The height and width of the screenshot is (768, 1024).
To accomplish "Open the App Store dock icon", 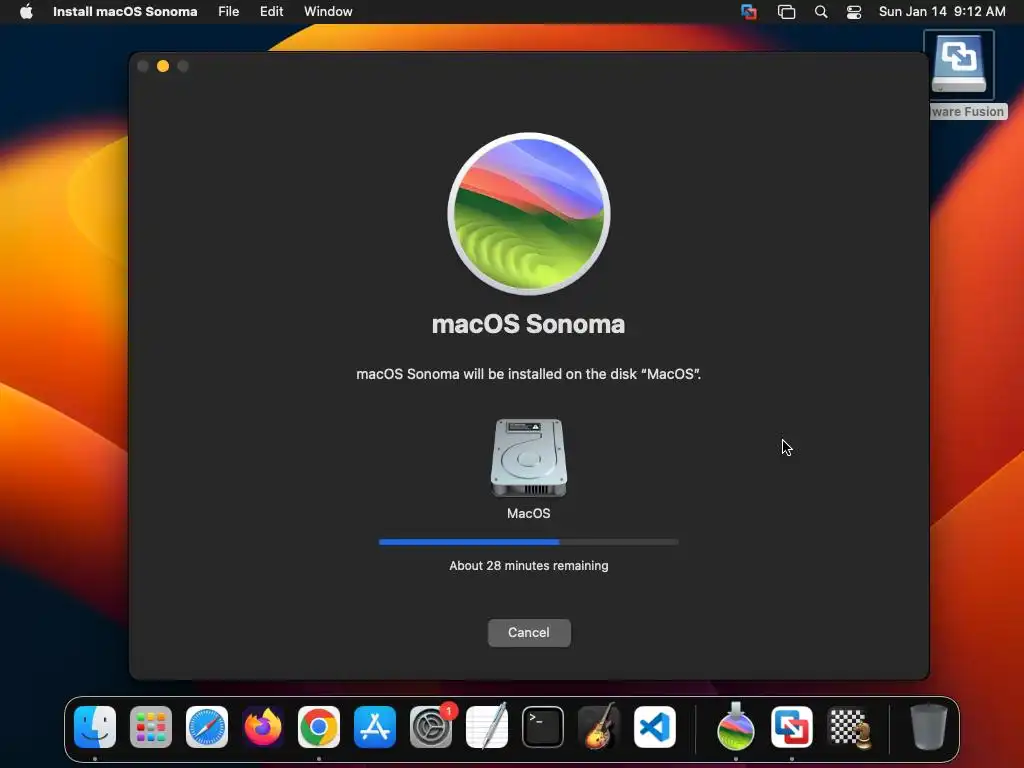I will coord(375,727).
